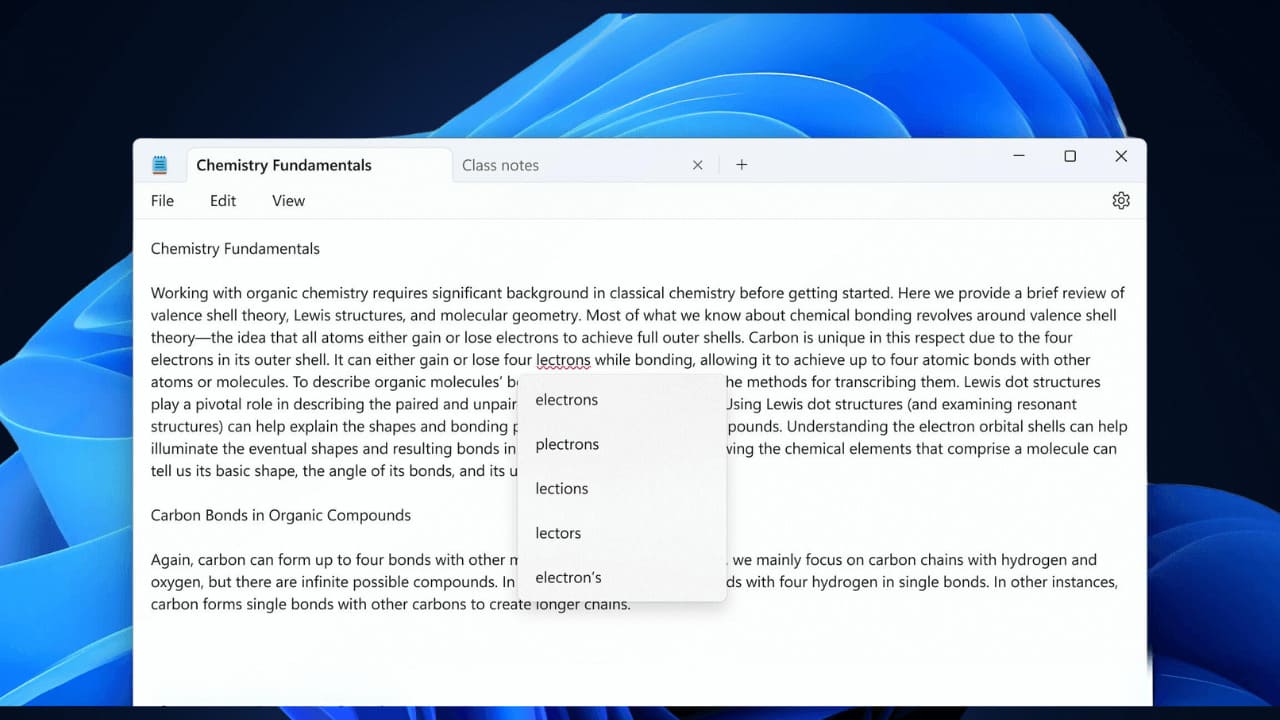This screenshot has height=720, width=1280.
Task: Choose the suggestion 'lectors'
Action: [557, 533]
